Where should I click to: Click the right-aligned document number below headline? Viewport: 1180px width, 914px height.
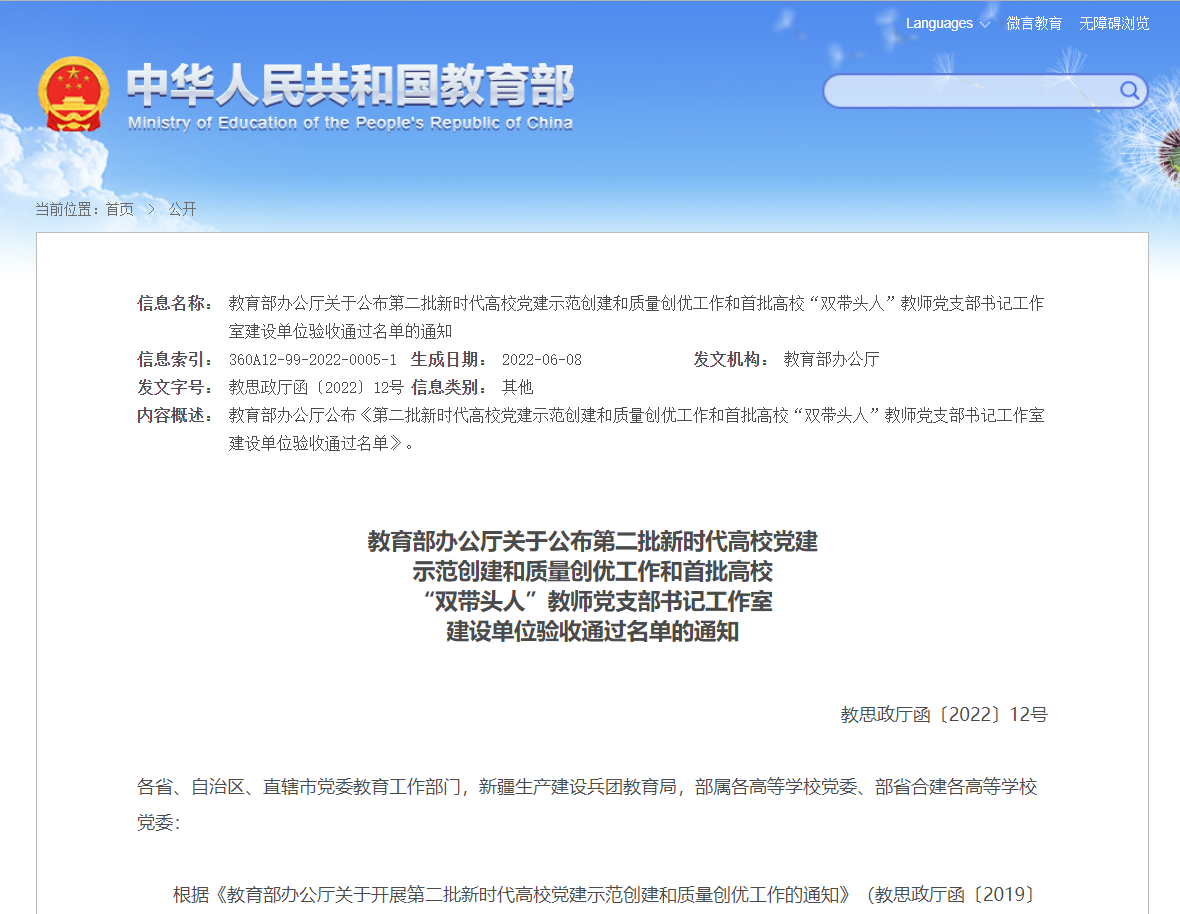tap(943, 714)
